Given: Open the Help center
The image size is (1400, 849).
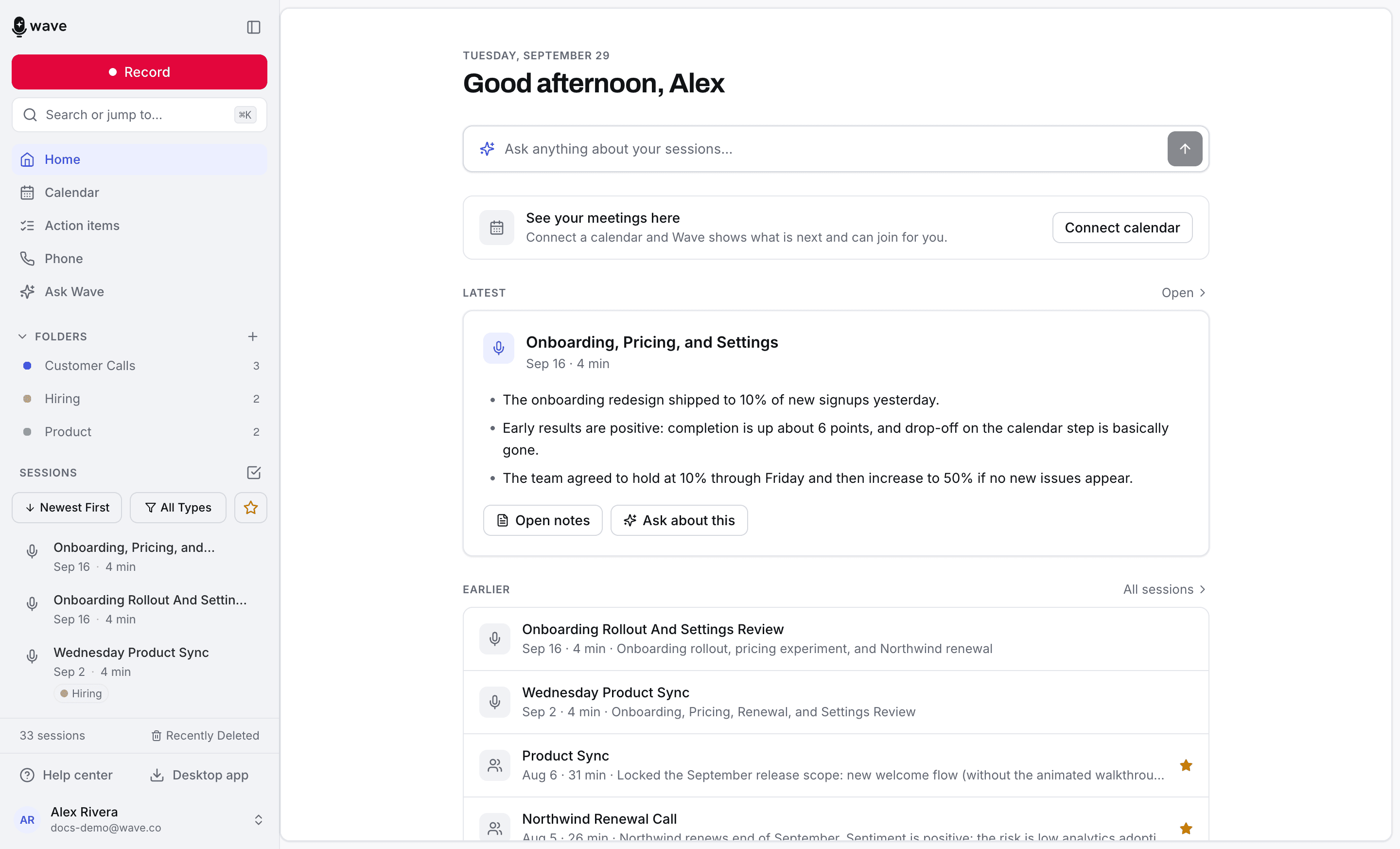Looking at the screenshot, I should click(x=67, y=775).
